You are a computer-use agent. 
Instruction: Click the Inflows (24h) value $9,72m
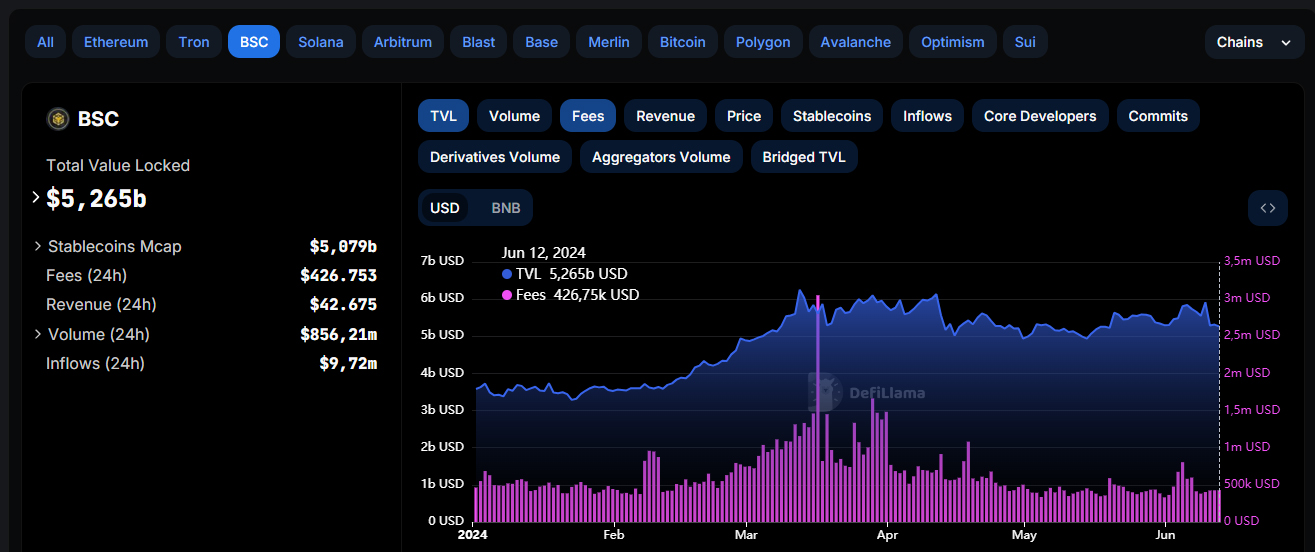click(348, 363)
